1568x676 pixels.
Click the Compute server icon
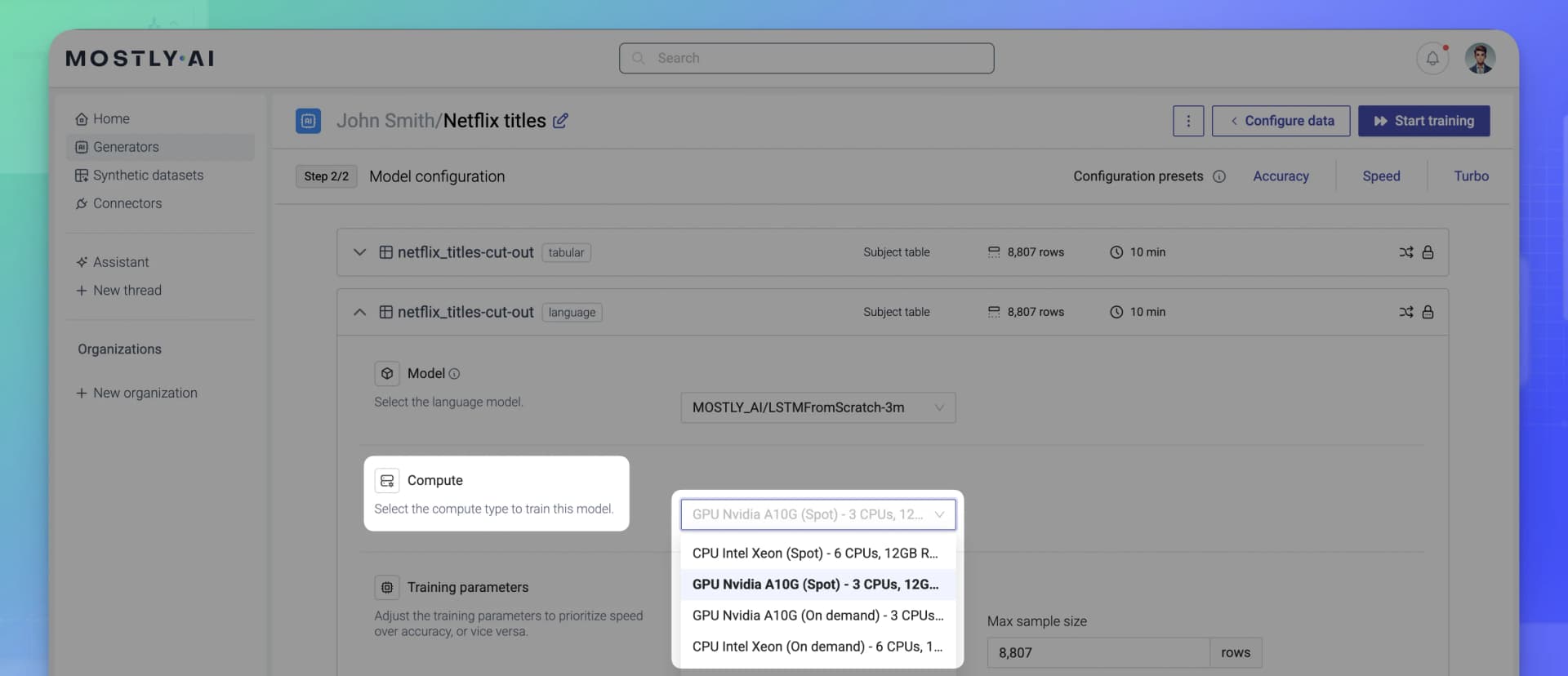(387, 481)
